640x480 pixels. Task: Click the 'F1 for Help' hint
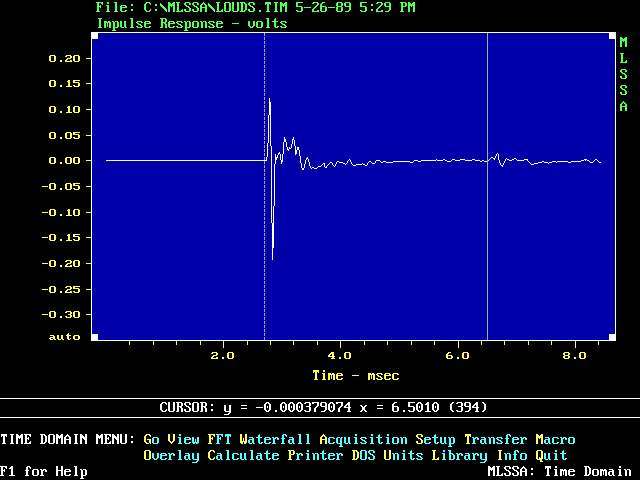[44, 472]
